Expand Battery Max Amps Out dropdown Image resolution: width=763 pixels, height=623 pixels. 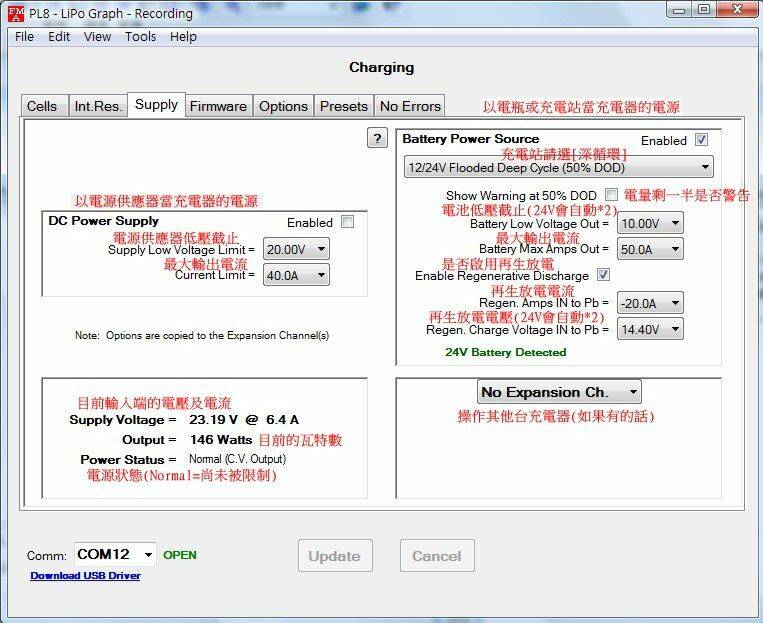(650, 249)
